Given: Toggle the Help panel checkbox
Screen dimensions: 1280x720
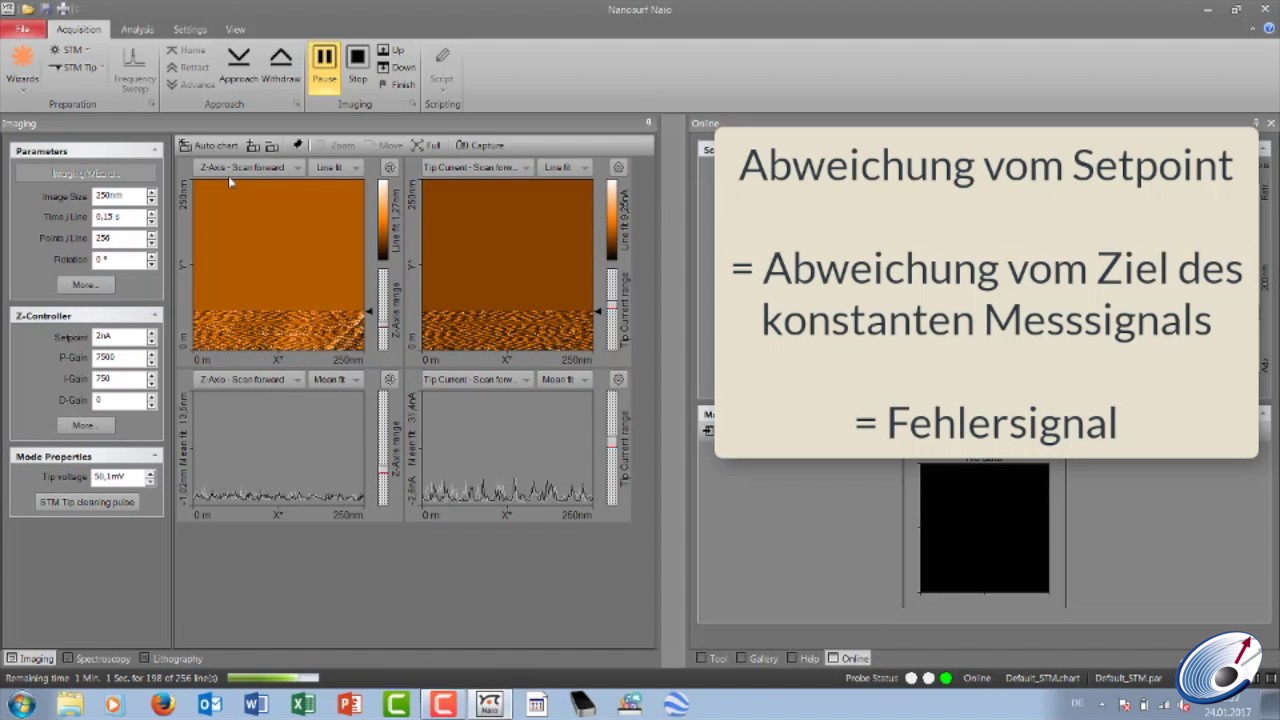Looking at the screenshot, I should coord(791,658).
